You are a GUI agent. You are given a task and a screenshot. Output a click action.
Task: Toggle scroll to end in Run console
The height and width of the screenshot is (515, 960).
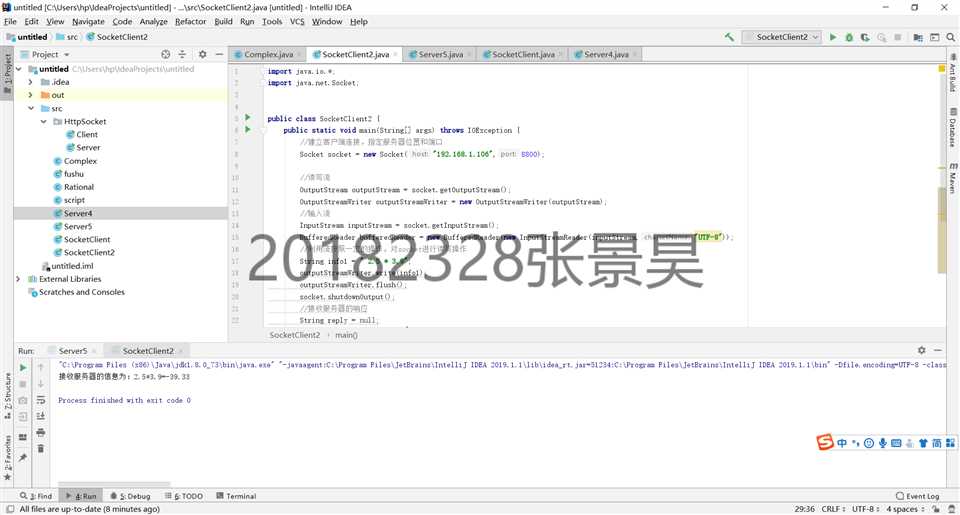pyautogui.click(x=40, y=416)
